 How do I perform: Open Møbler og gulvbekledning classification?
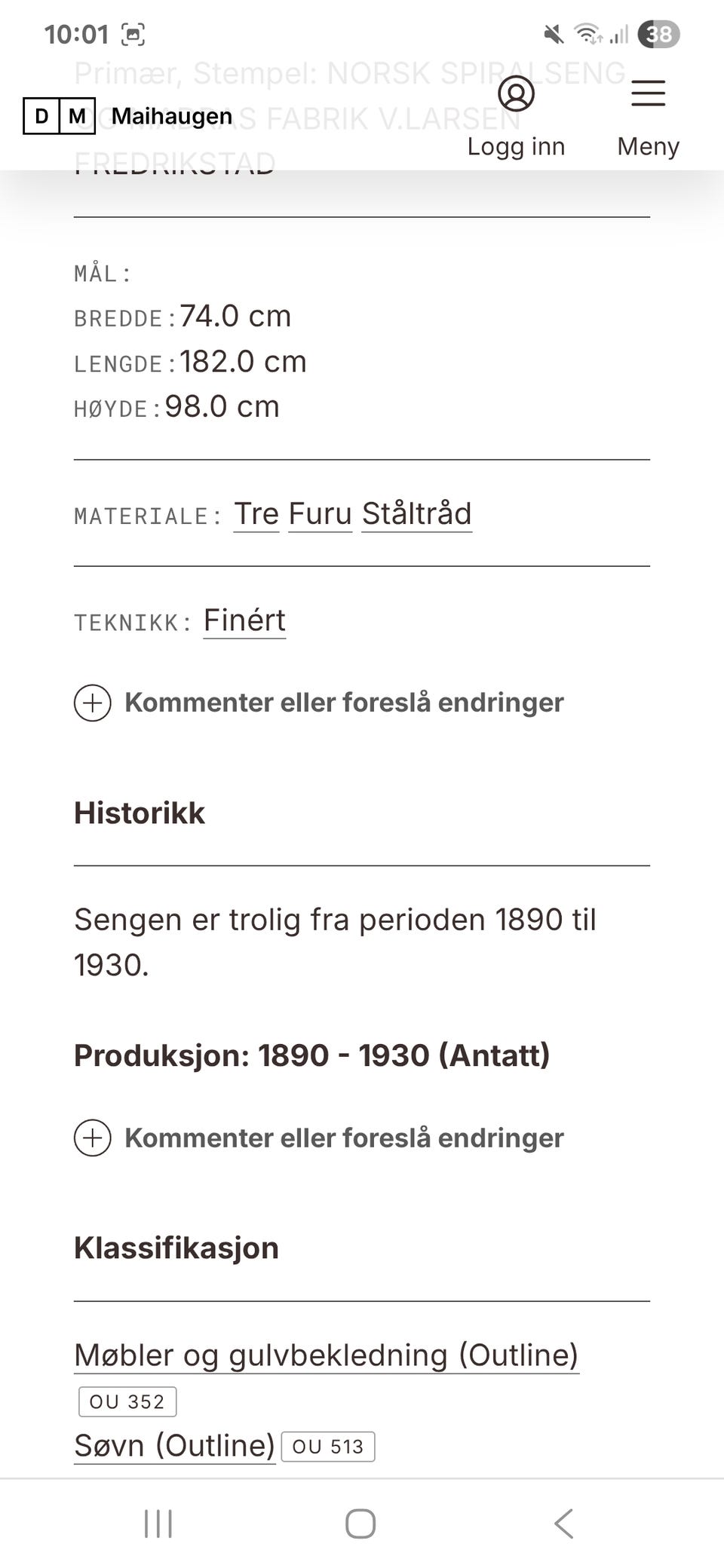326,1355
